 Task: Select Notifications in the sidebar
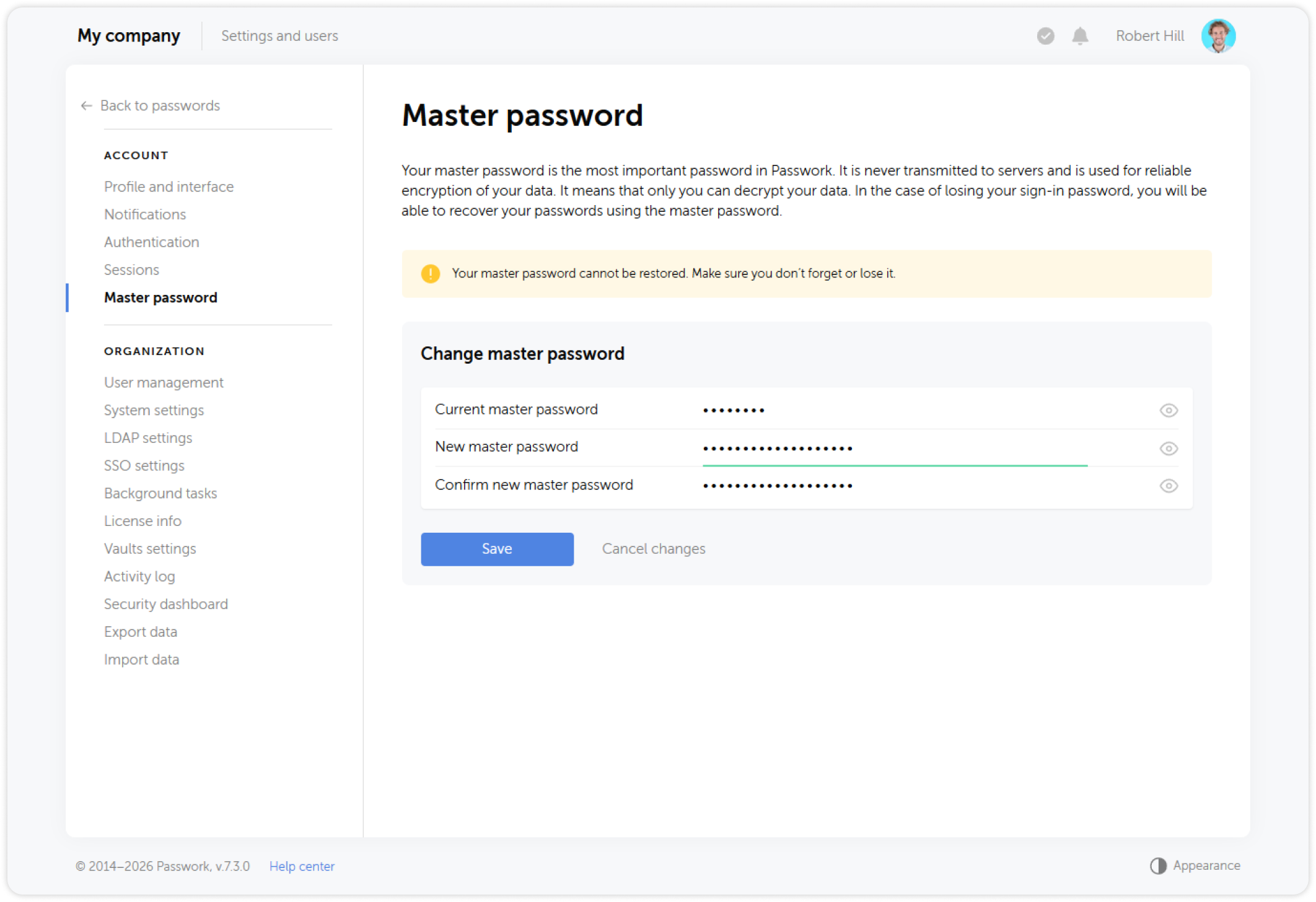tap(145, 214)
